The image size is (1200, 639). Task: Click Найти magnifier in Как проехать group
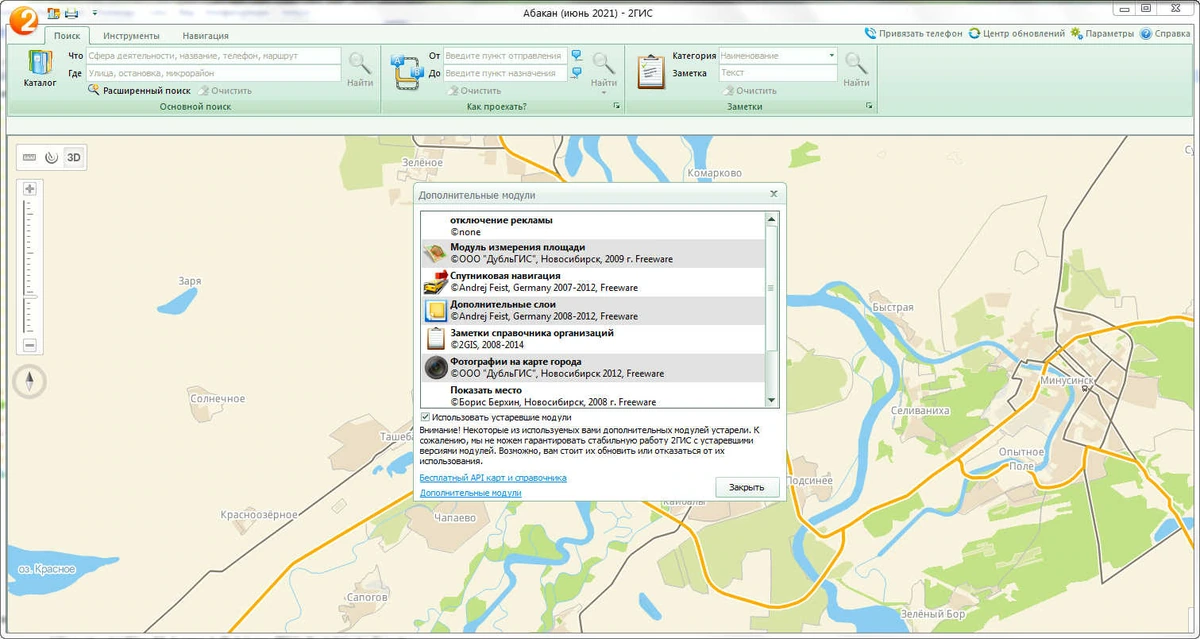pyautogui.click(x=604, y=68)
